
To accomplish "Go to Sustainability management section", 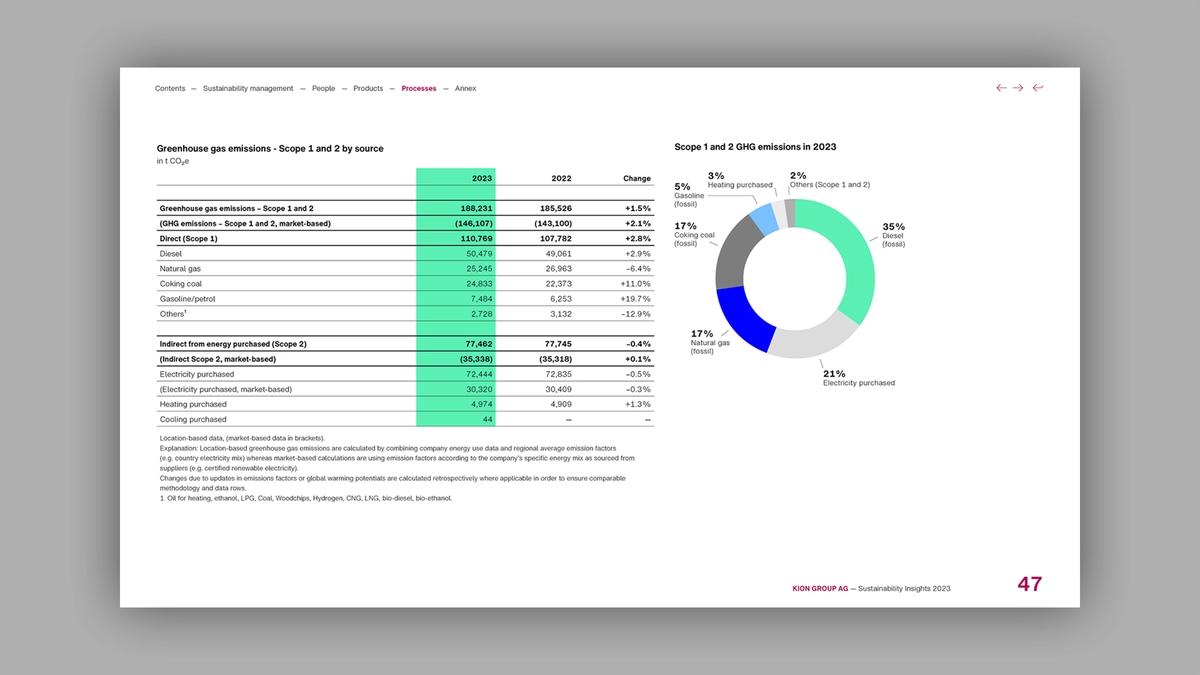I will 248,88.
